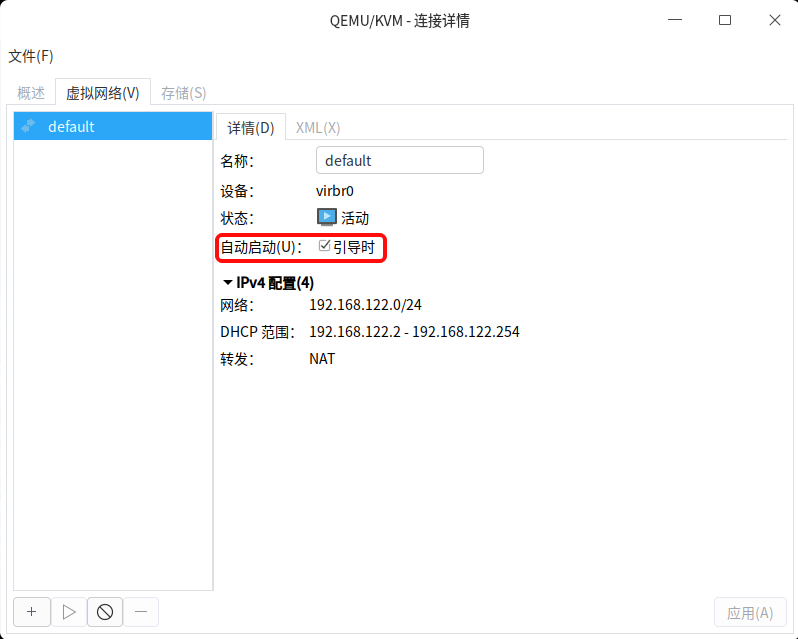Collapse the IPv4 配置 section
The height and width of the screenshot is (639, 798).
pos(228,282)
